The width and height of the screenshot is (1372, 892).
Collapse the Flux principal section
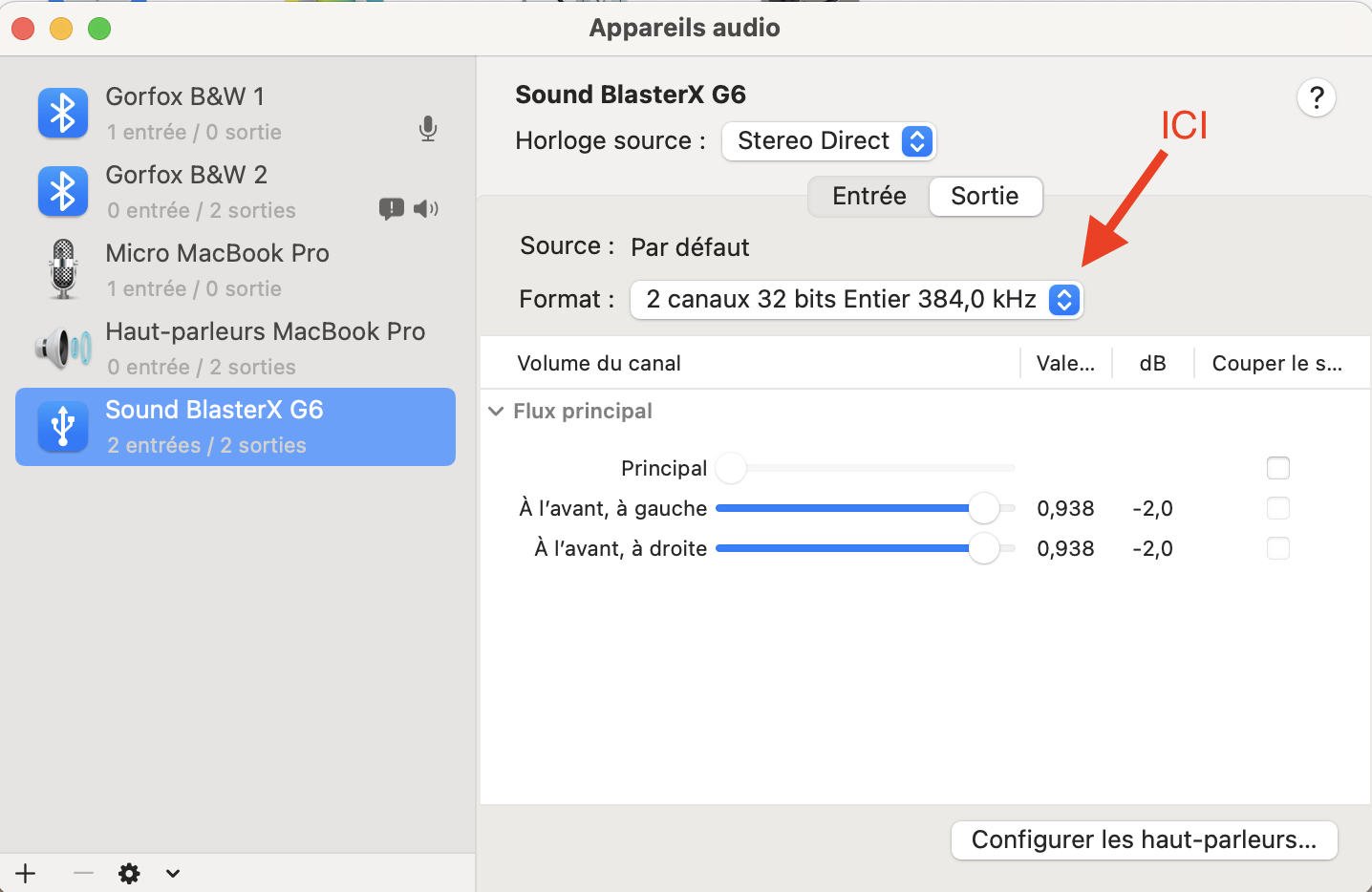[x=496, y=412]
